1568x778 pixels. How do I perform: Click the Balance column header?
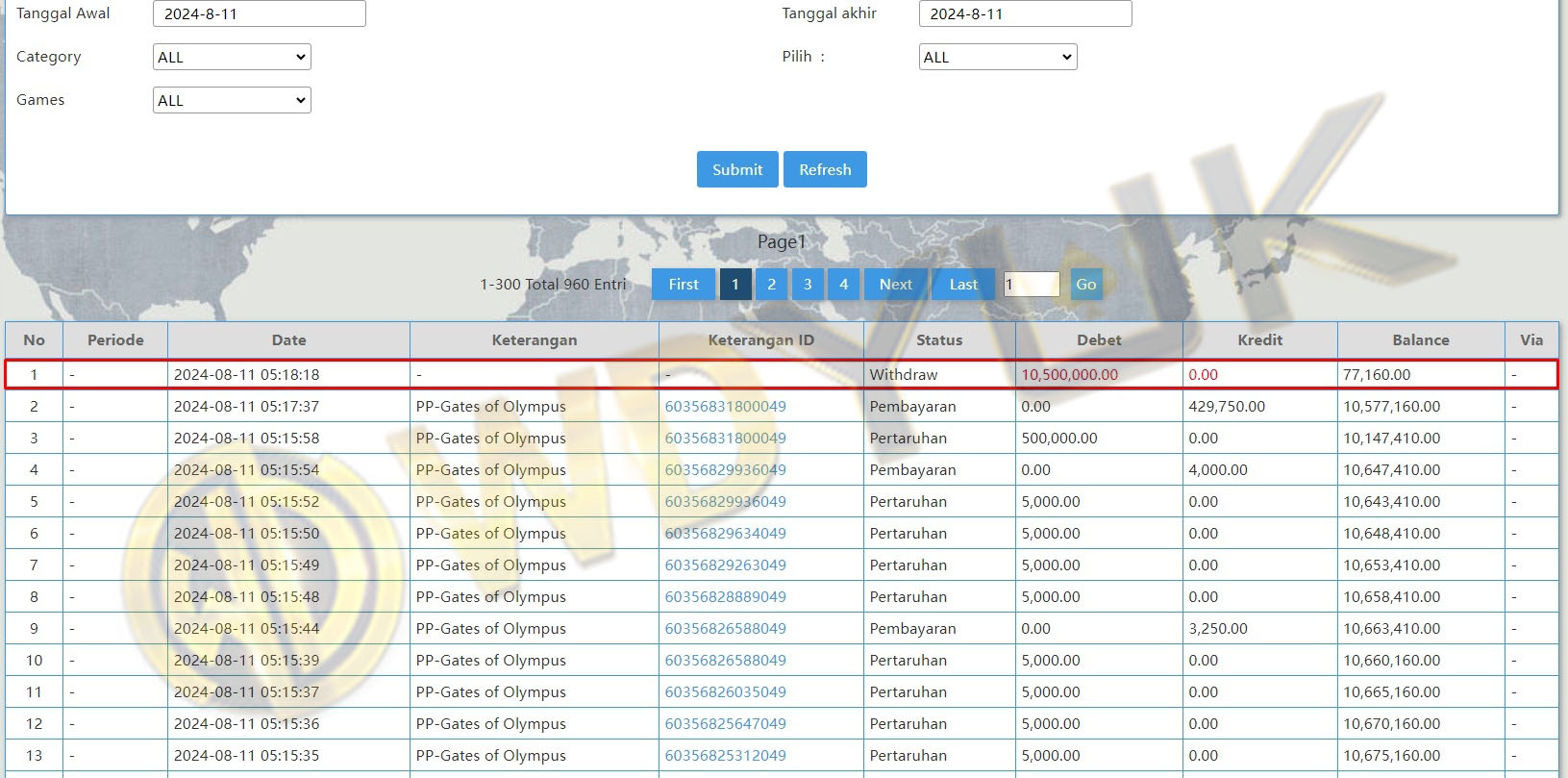(x=1421, y=339)
